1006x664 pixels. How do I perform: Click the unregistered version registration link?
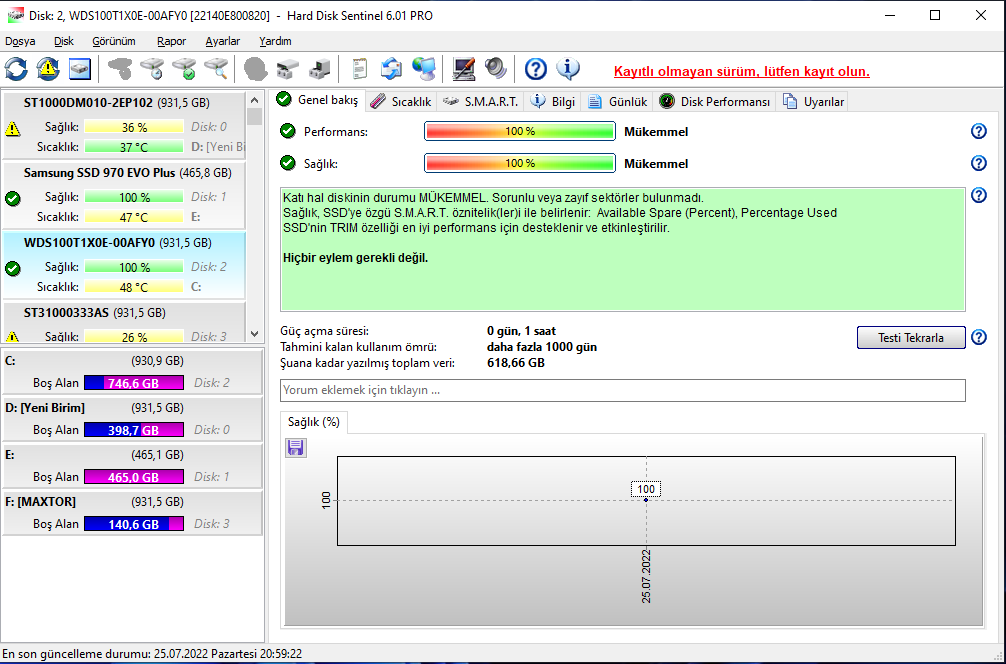coord(741,72)
